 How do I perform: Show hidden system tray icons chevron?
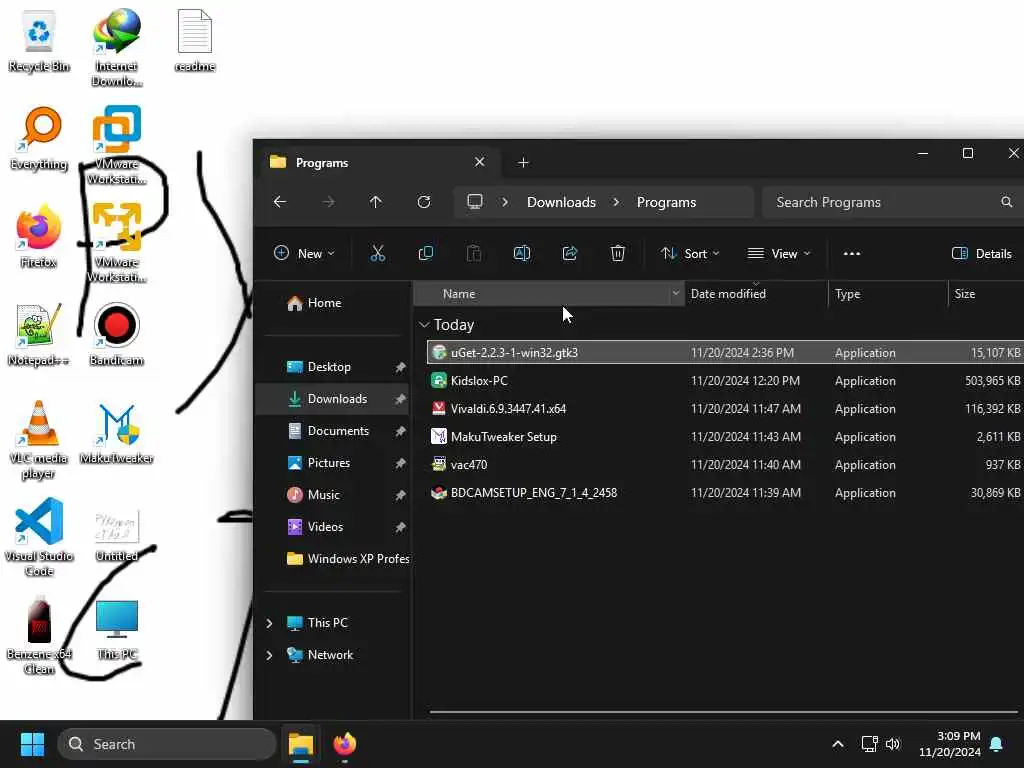tap(838, 744)
